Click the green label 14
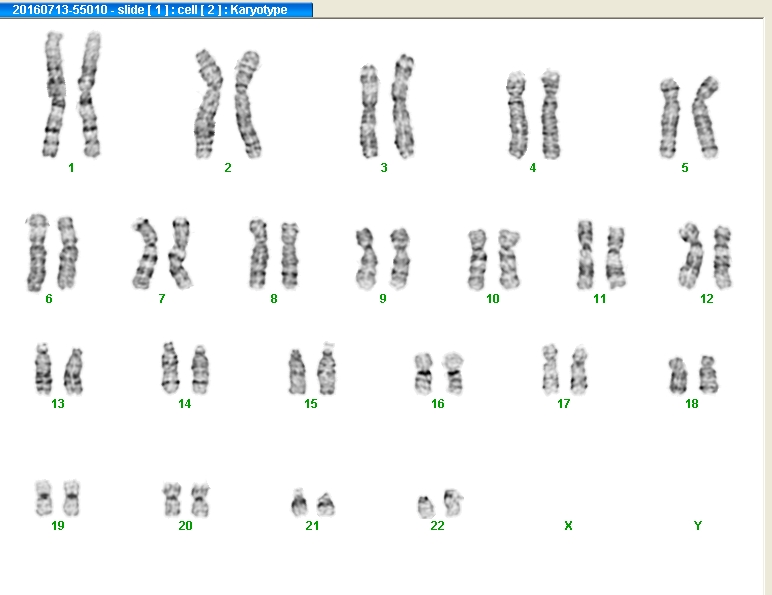Screen dimensions: 772x595 [x=185, y=404]
